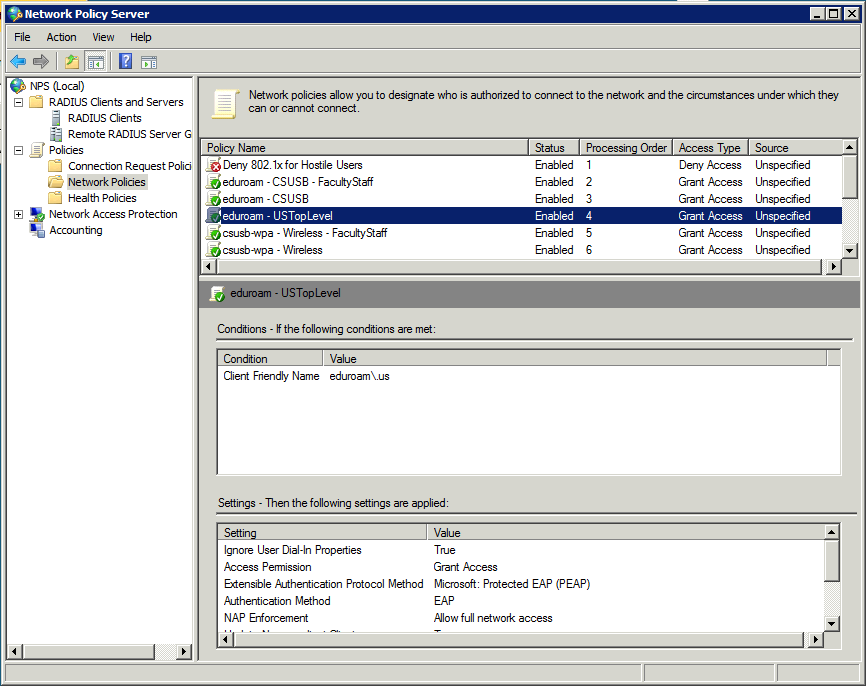
Task: Expand the Network Access Protection node
Action: point(19,214)
